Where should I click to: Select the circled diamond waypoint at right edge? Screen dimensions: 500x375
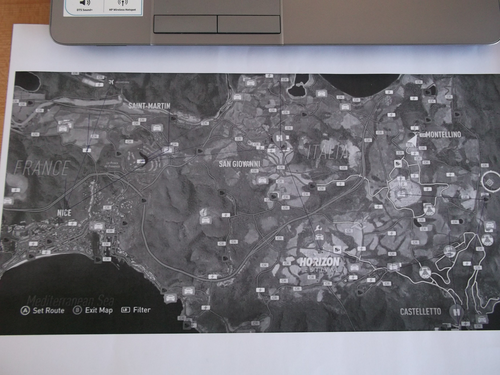(489, 182)
